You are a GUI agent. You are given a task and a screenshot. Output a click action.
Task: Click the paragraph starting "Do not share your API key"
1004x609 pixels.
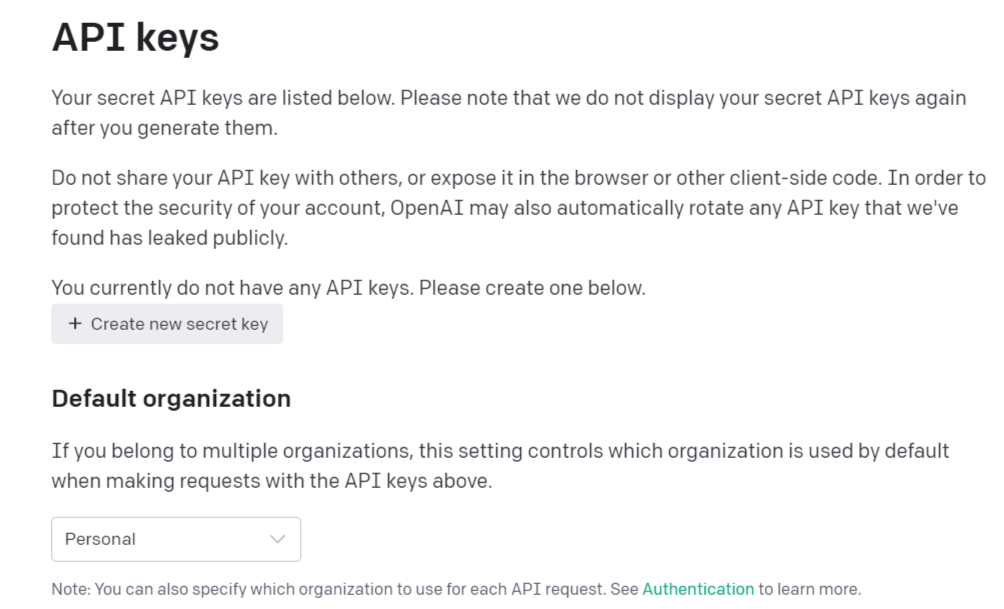[x=519, y=207]
